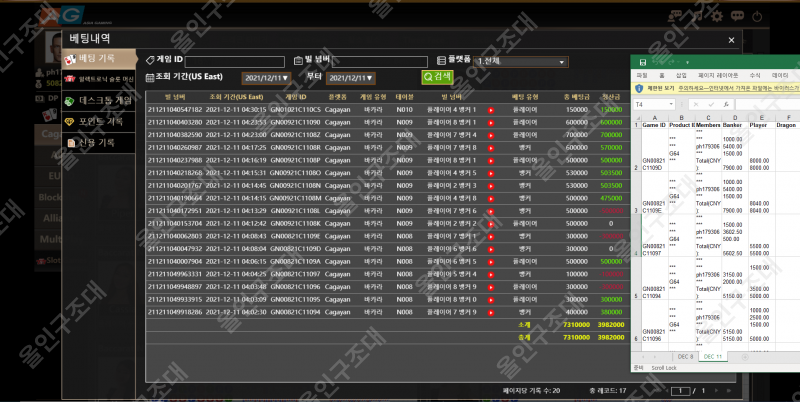The width and height of the screenshot is (800, 402).
Task: Click Excel insert function fx icon
Action: pyautogui.click(x=726, y=104)
